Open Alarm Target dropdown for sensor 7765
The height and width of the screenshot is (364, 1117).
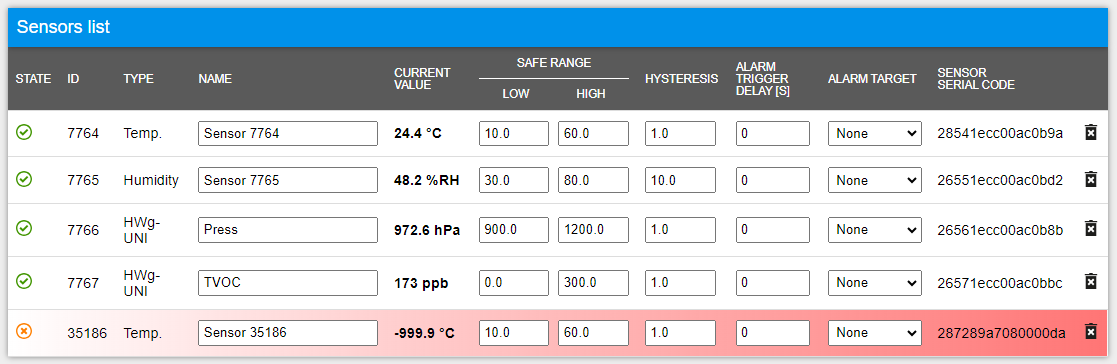click(x=875, y=181)
